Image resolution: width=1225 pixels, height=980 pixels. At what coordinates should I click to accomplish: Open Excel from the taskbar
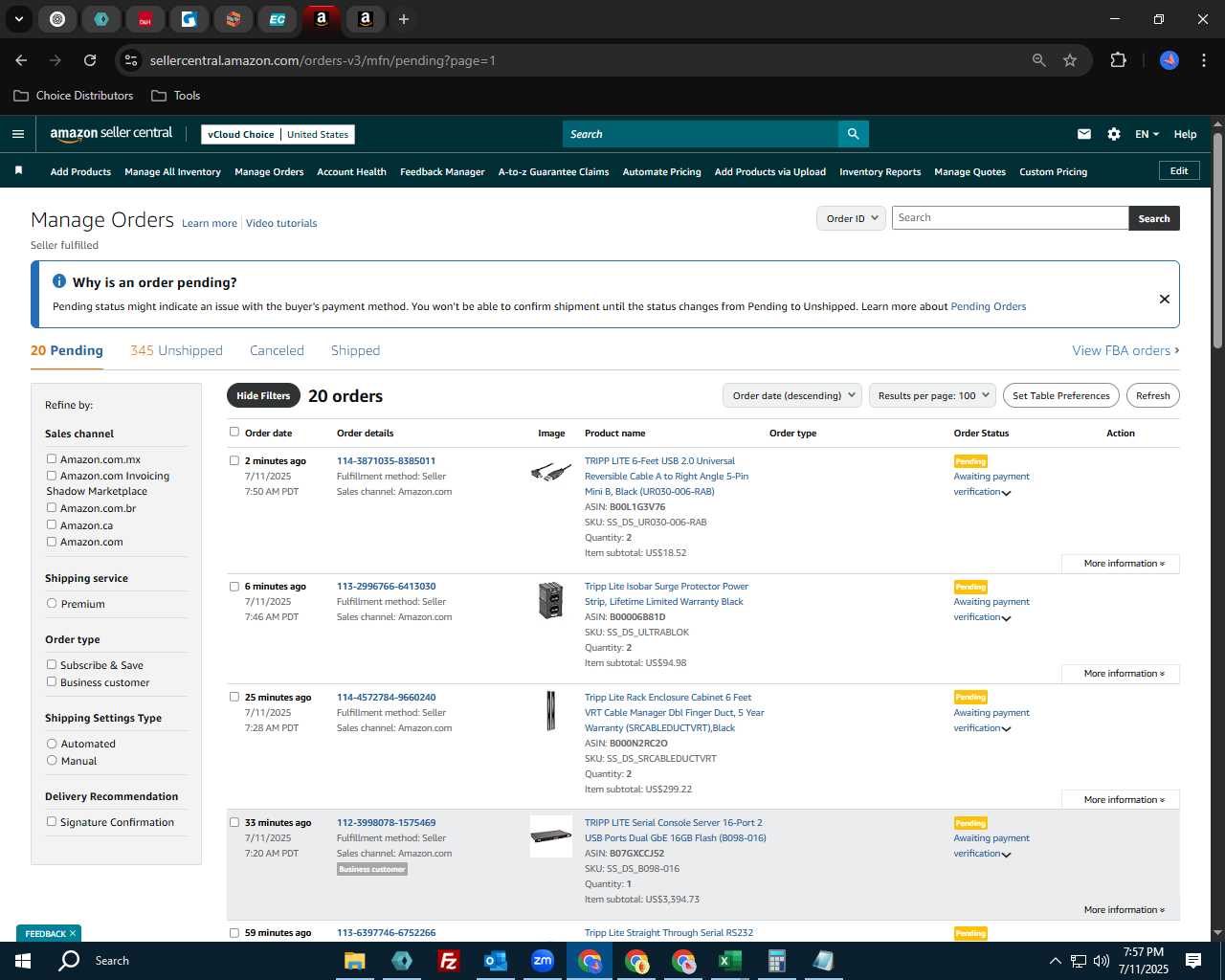729,961
